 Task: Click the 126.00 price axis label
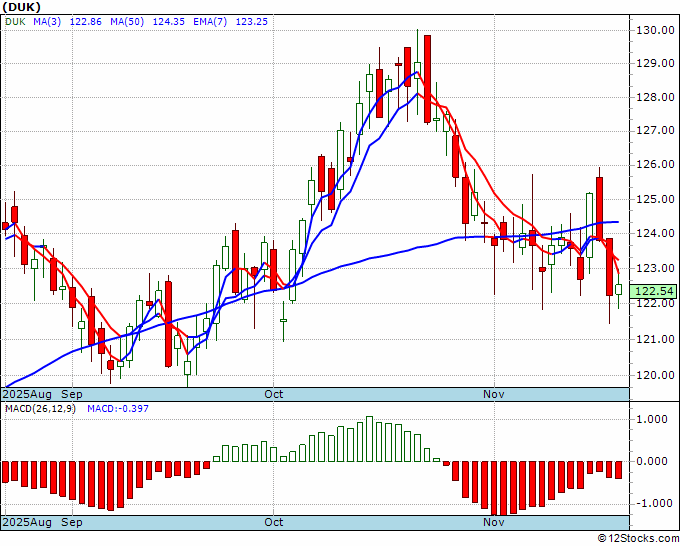tap(655, 165)
